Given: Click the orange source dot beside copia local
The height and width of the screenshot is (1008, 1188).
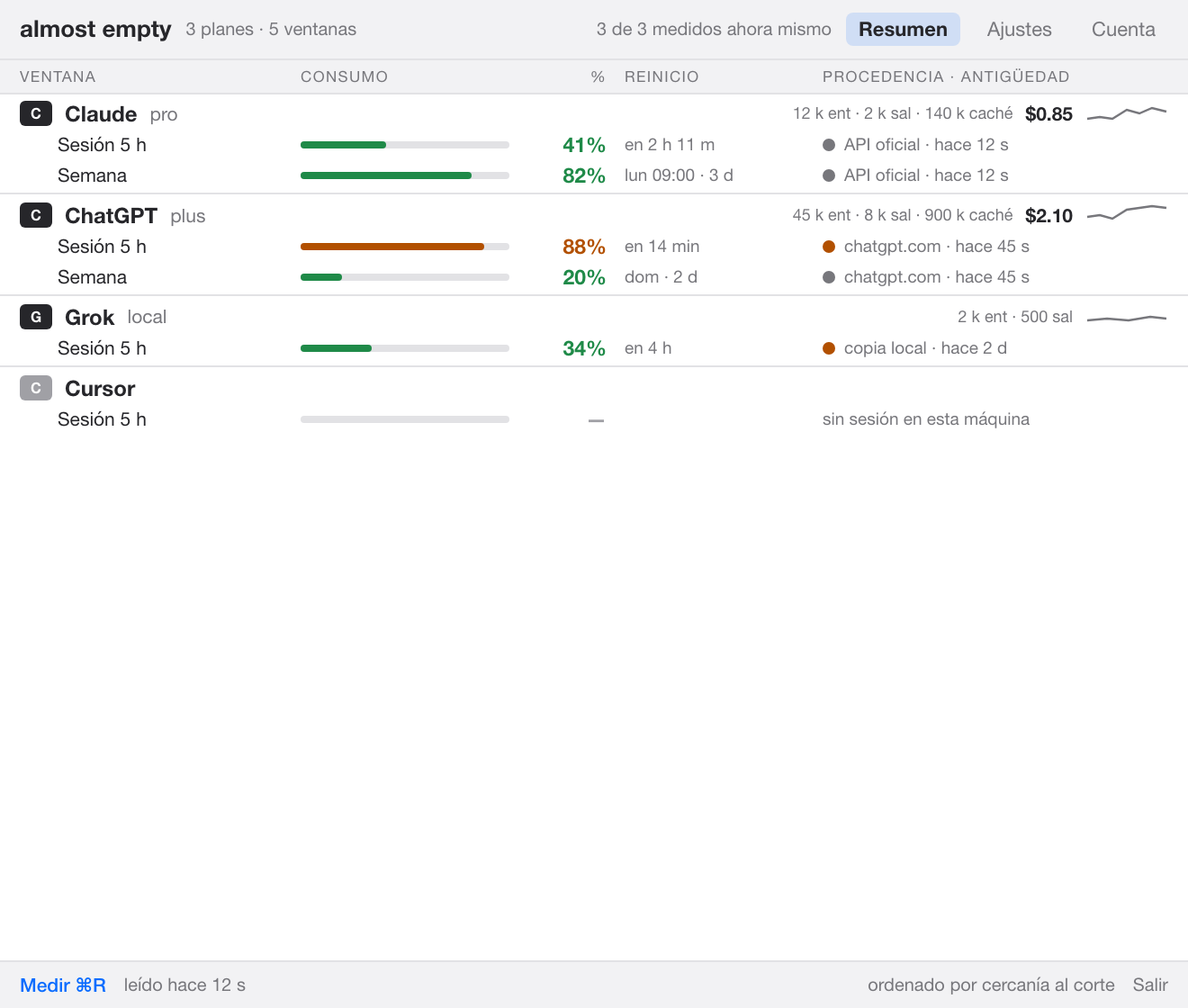Looking at the screenshot, I should coord(829,348).
